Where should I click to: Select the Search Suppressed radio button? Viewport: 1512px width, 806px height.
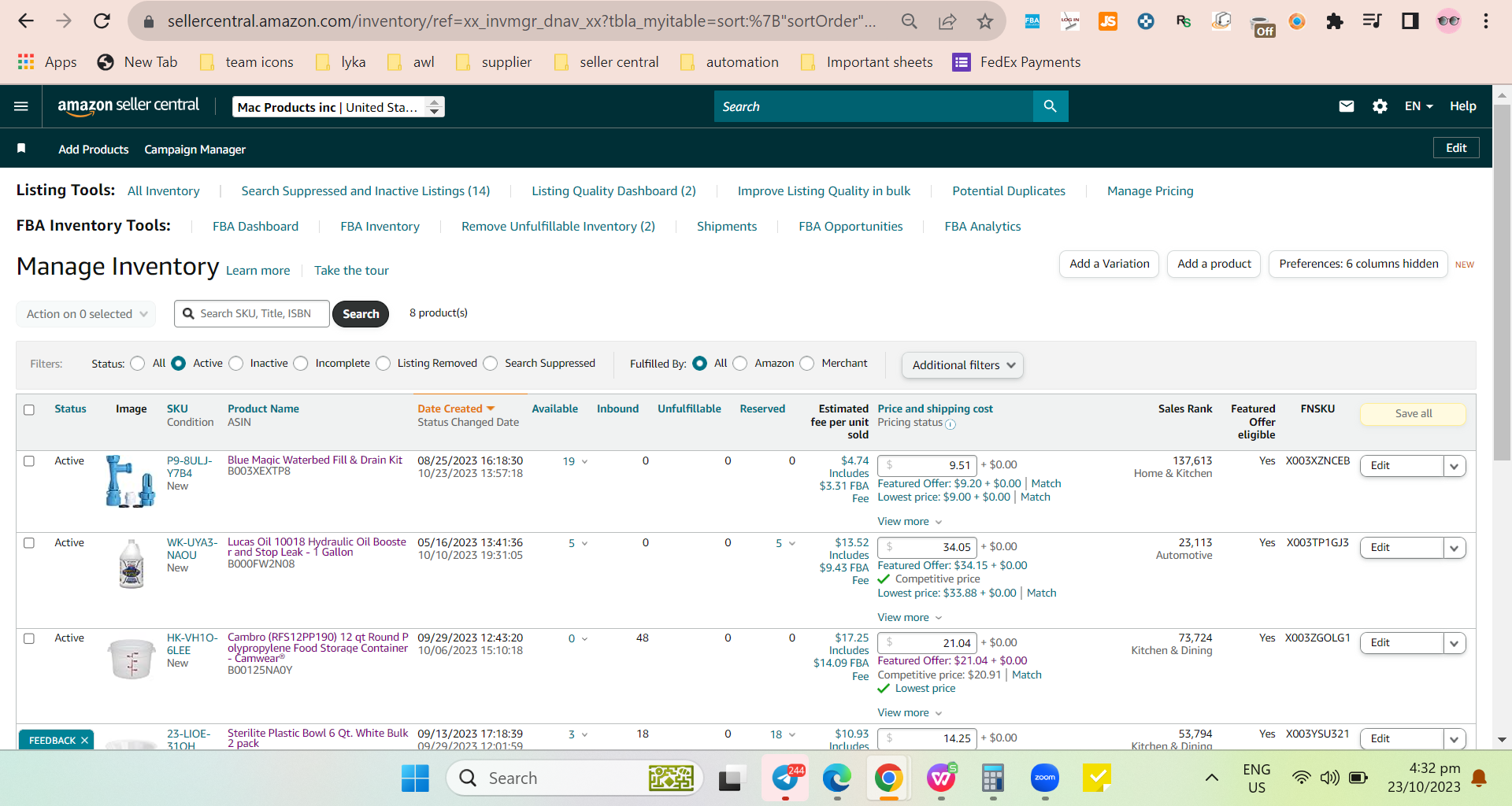[491, 364]
